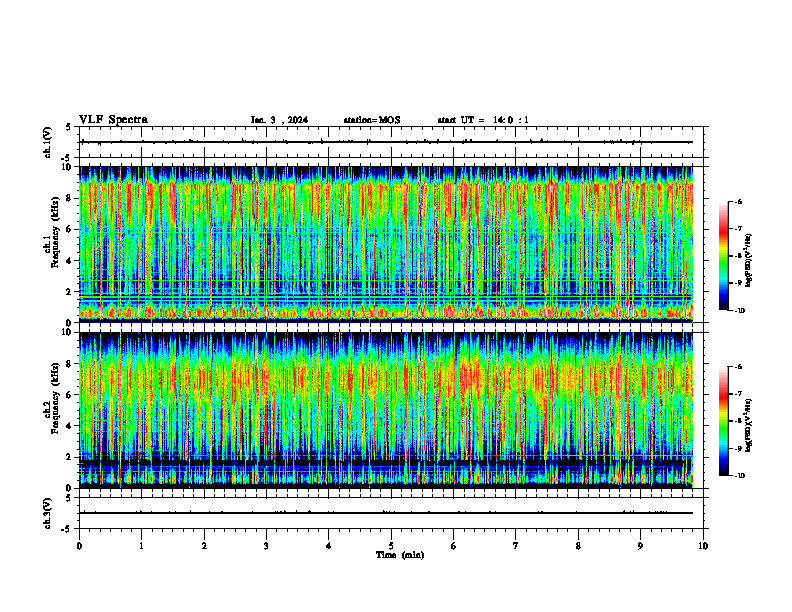
Task: Click the "-7" label on ch.2 colorbar
Action: point(738,394)
